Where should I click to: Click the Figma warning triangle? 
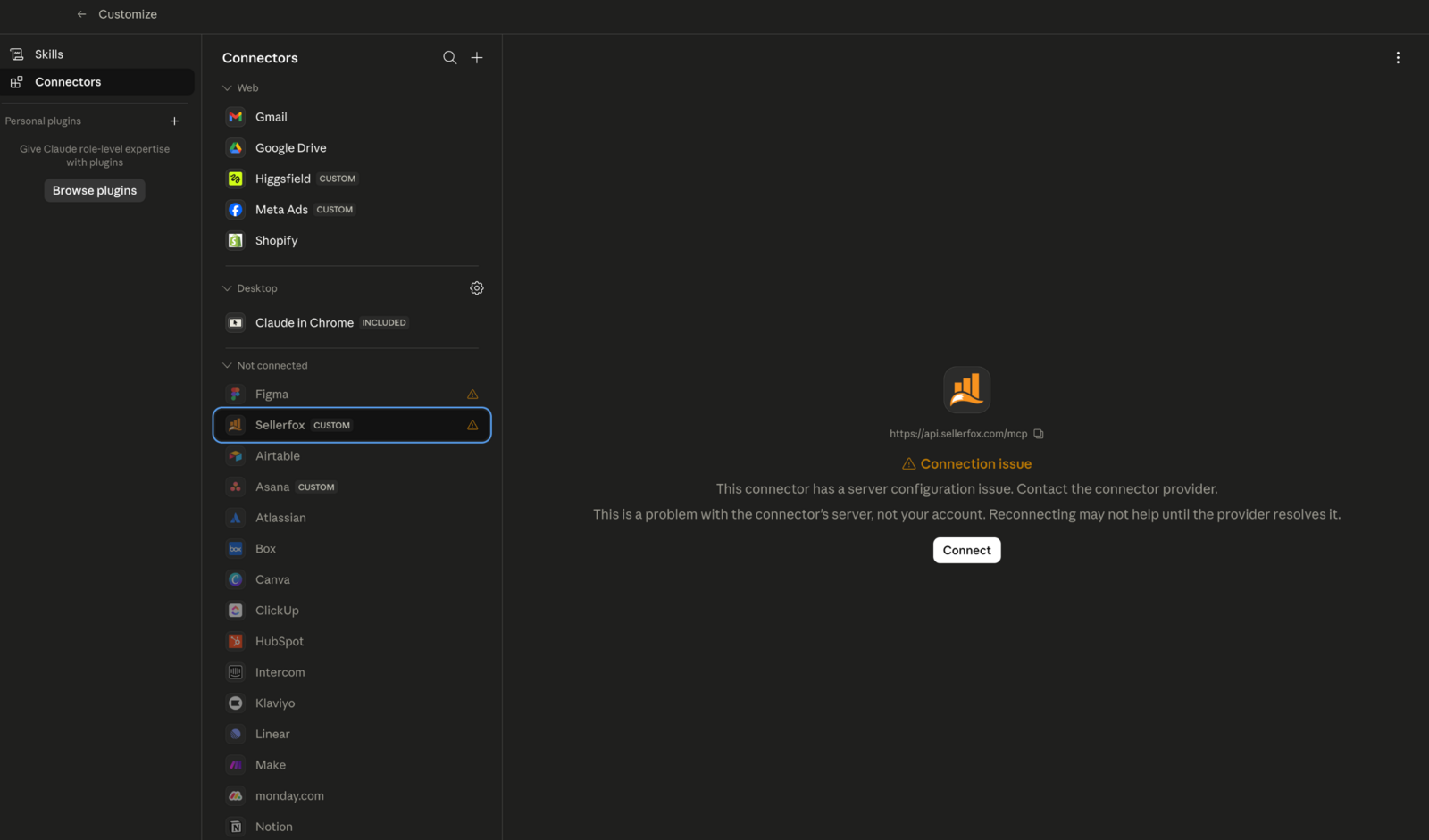[472, 395]
